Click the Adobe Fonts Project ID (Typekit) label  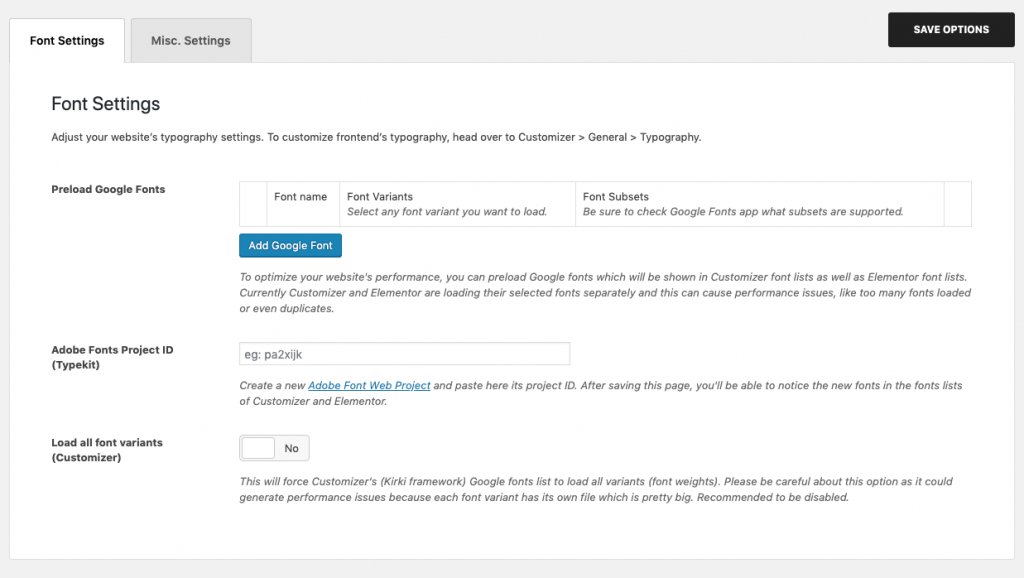(111, 357)
